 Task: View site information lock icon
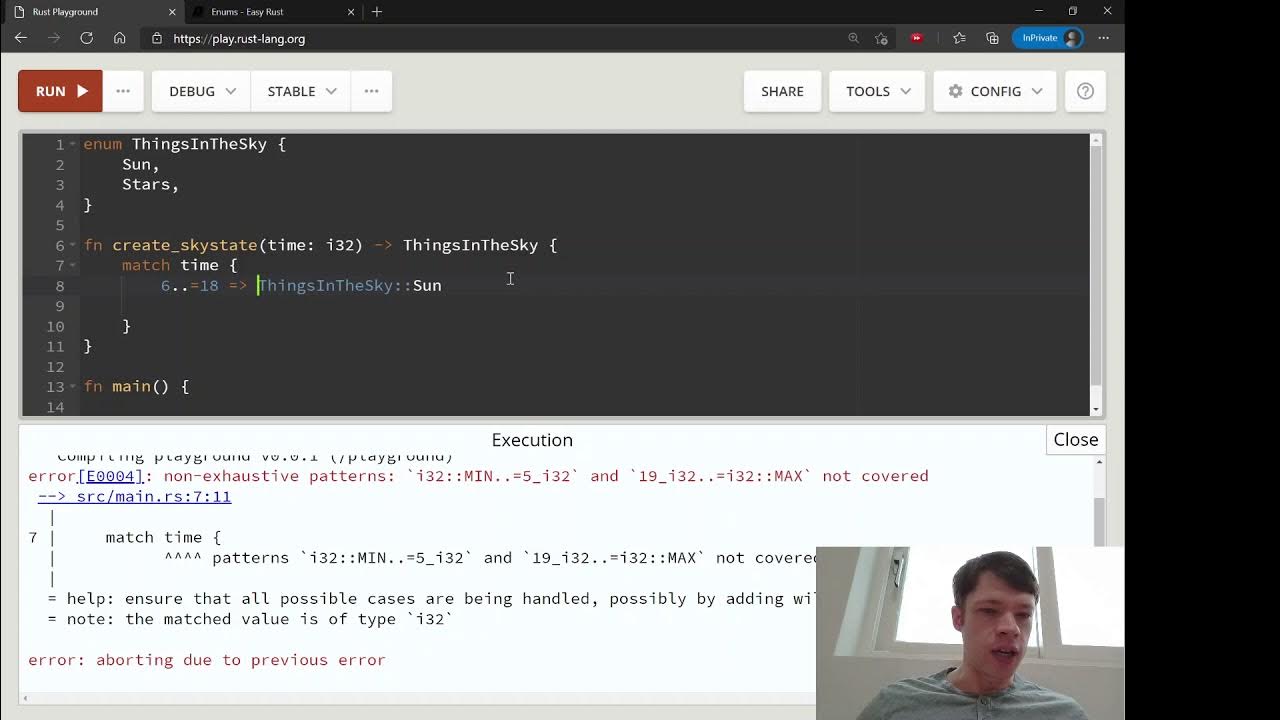click(x=157, y=38)
